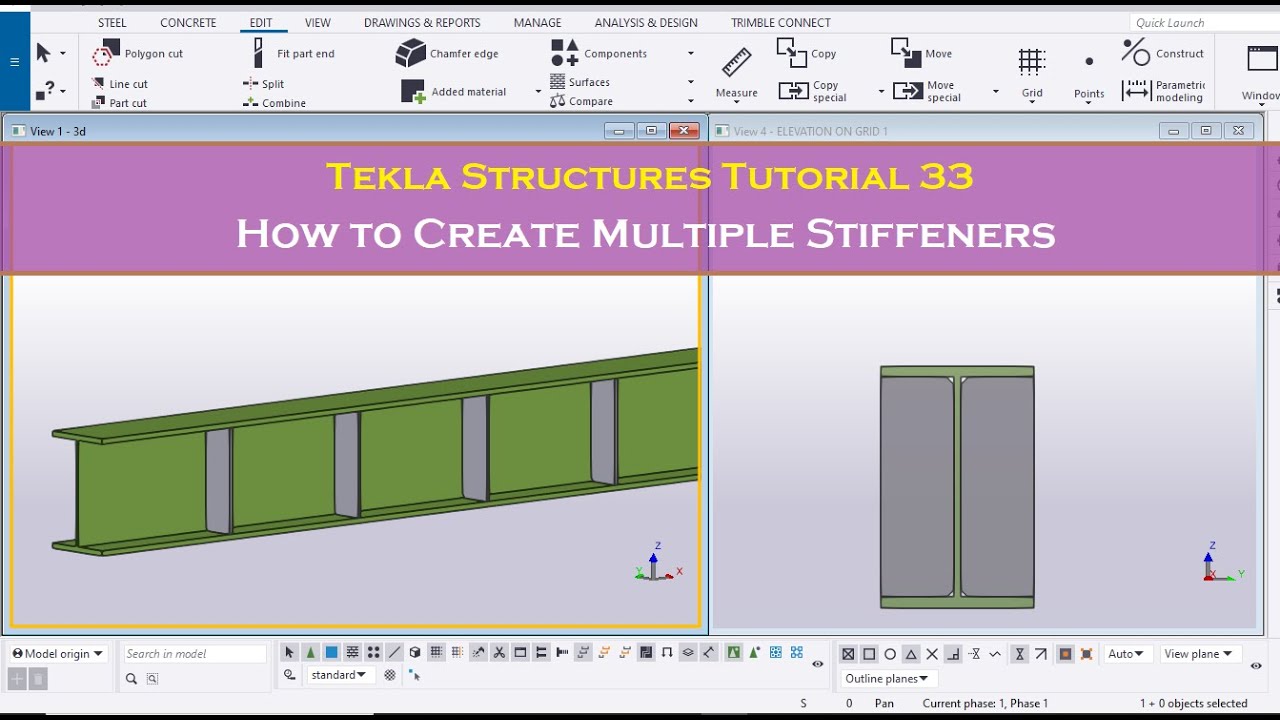This screenshot has height=720, width=1280.
Task: Click the Copy special button
Action: 812,92
